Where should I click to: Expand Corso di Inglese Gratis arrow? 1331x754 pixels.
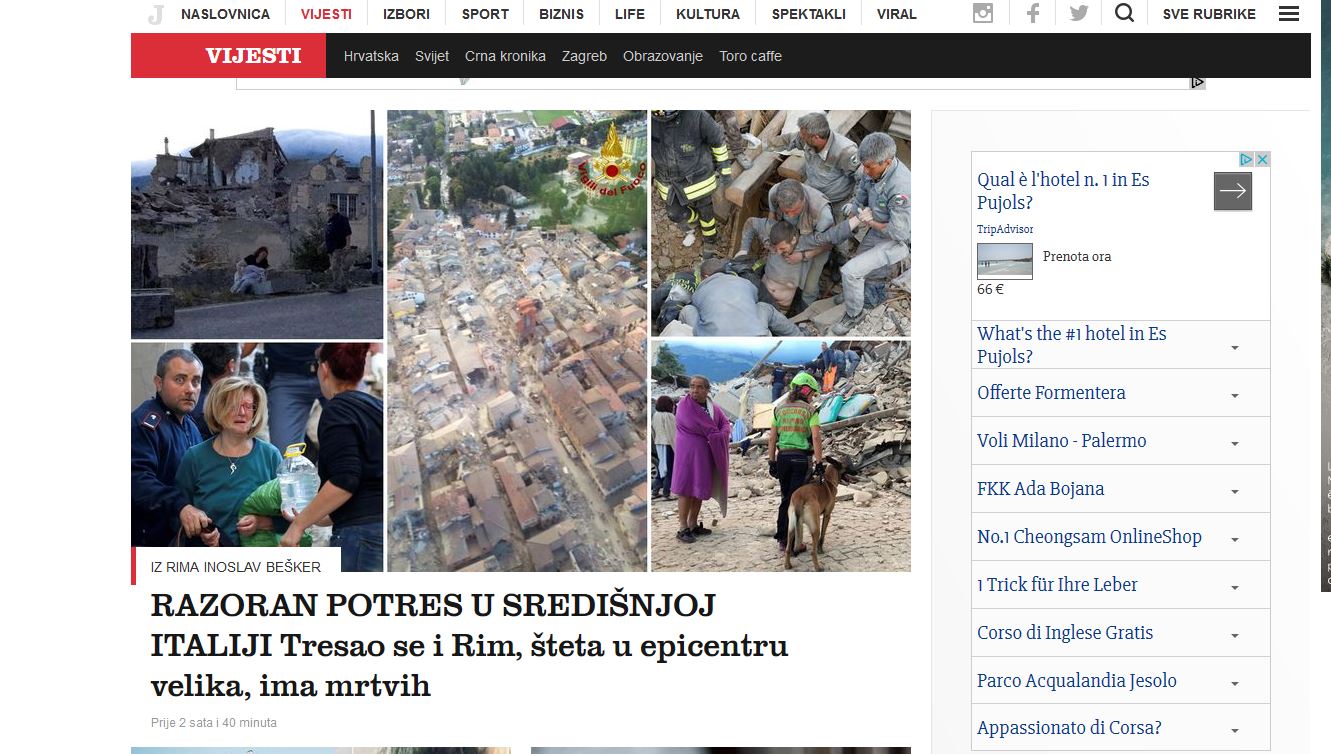click(x=1235, y=635)
